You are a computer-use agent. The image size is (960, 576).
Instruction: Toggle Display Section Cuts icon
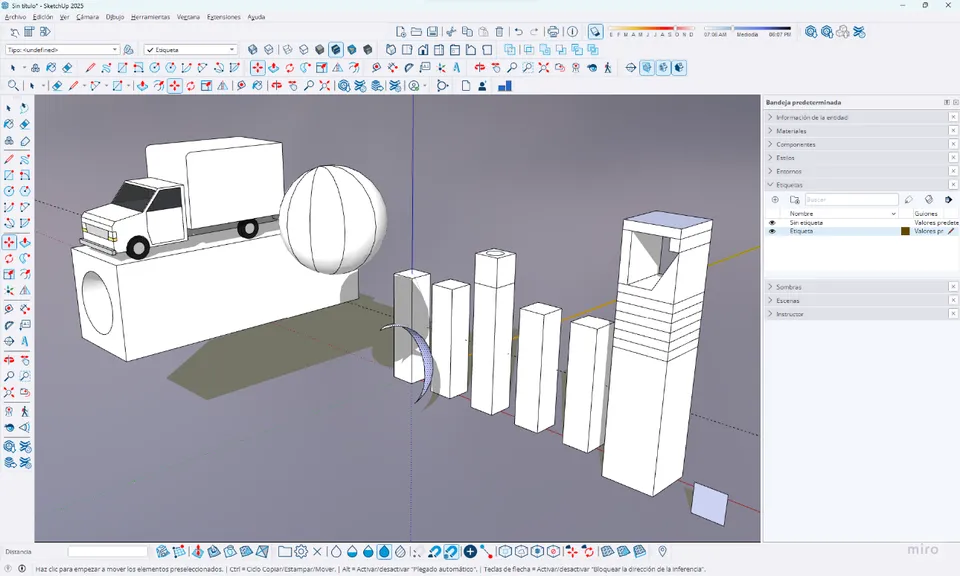[663, 68]
